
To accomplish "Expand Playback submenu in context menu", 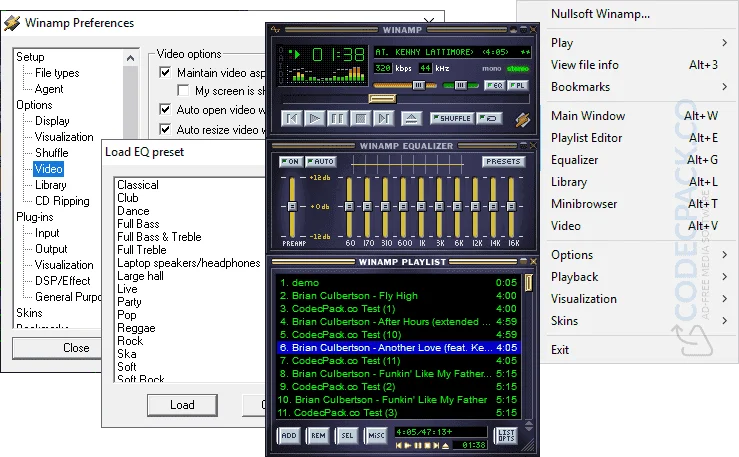I will pos(639,277).
